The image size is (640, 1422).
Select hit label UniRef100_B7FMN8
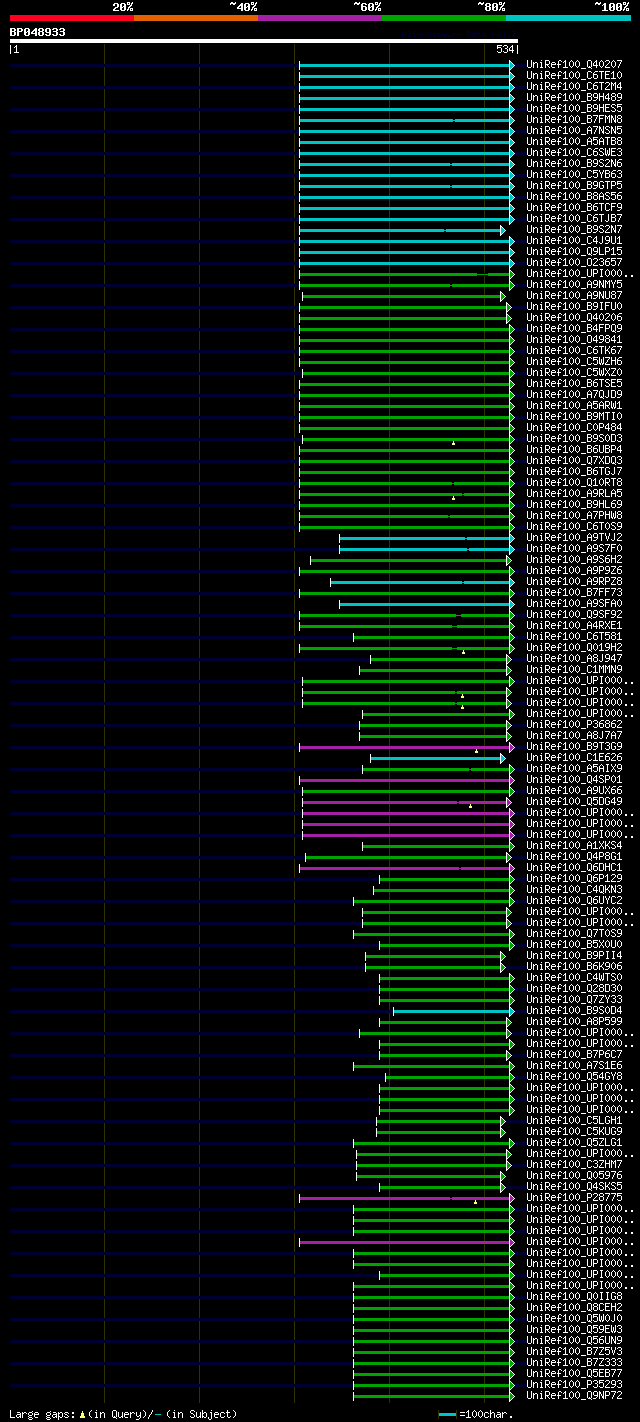tap(574, 119)
